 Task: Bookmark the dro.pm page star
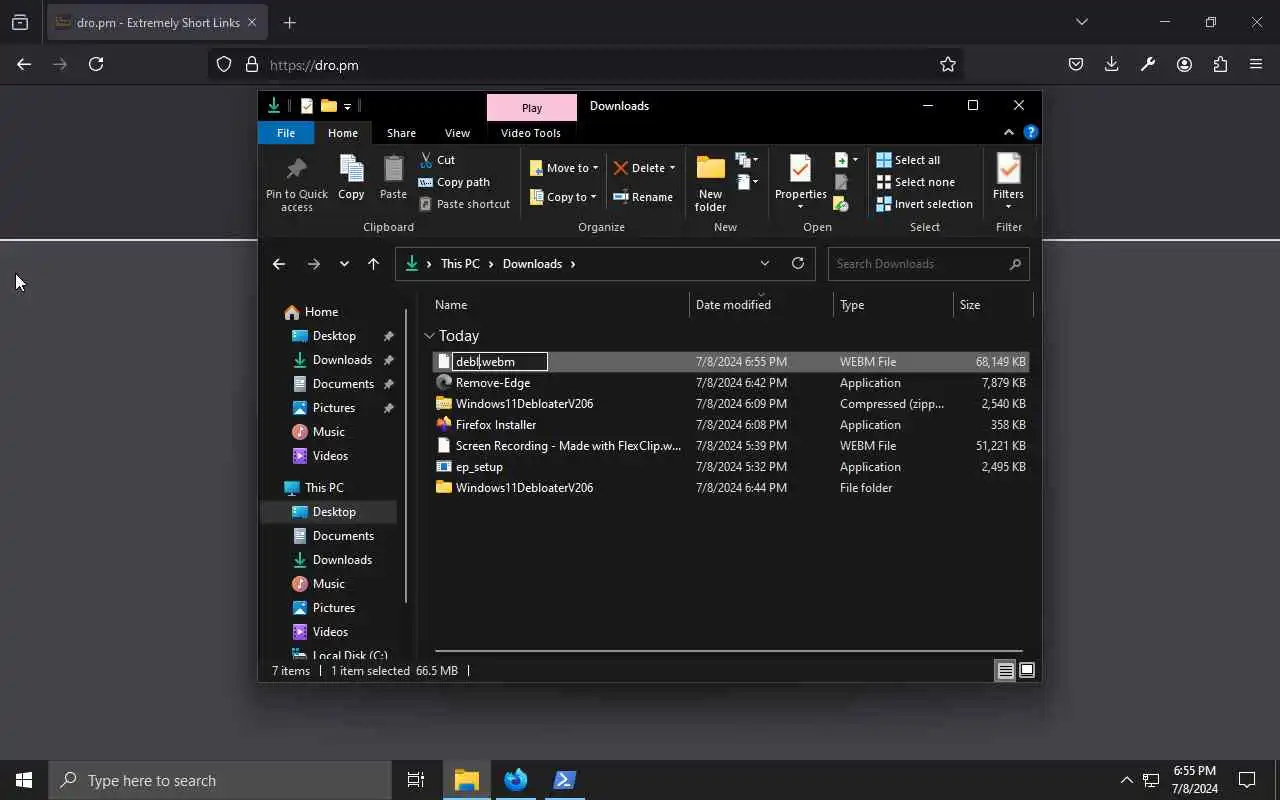[948, 65]
